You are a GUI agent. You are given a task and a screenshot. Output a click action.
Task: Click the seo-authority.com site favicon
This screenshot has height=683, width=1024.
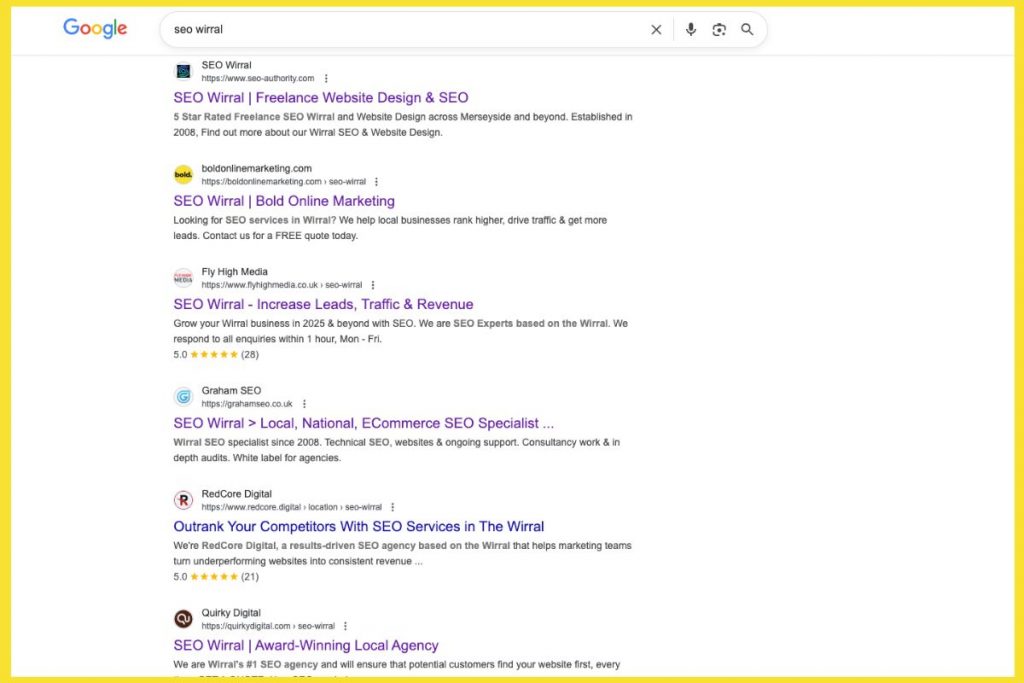183,71
